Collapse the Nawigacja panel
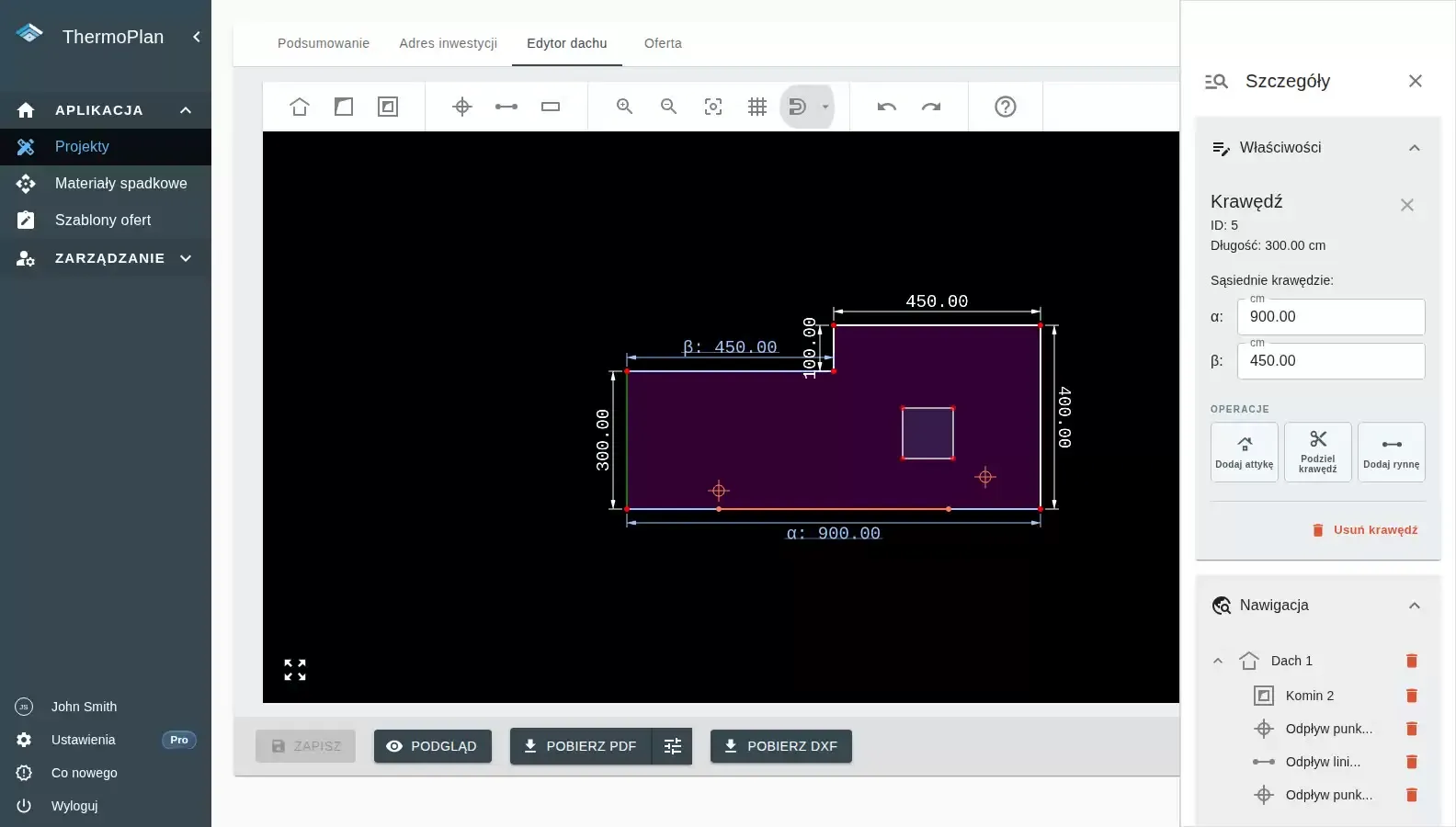The height and width of the screenshot is (827, 1456). point(1415,606)
